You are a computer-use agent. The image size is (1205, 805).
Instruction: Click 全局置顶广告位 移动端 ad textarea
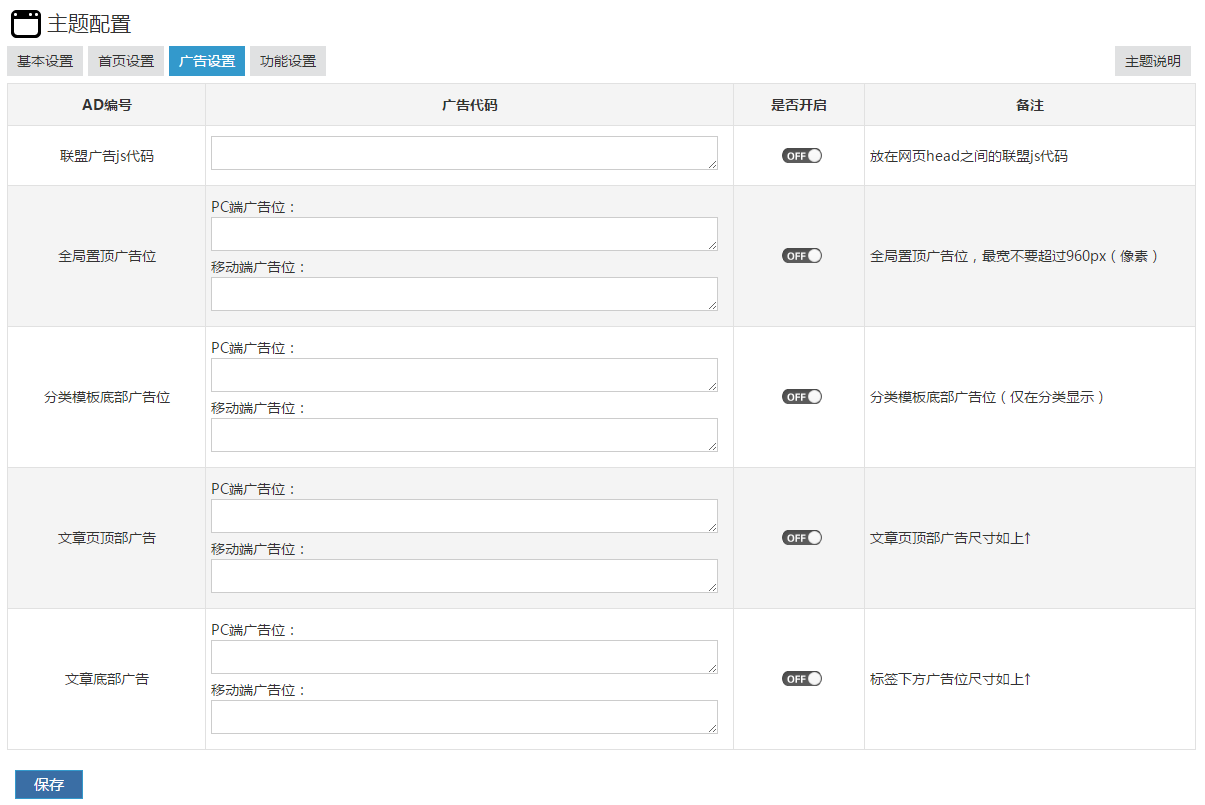464,294
